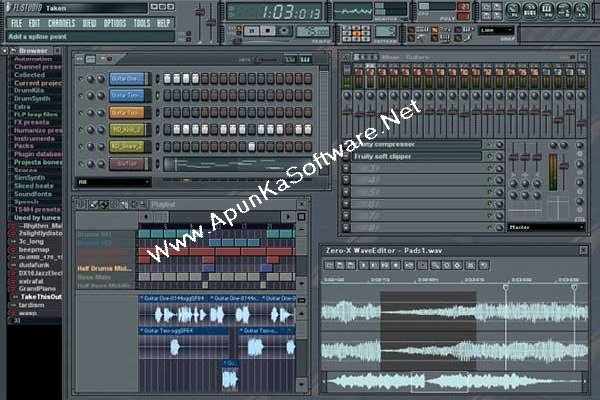The image size is (600, 400).
Task: Open the HELP menu
Action: click(x=163, y=23)
